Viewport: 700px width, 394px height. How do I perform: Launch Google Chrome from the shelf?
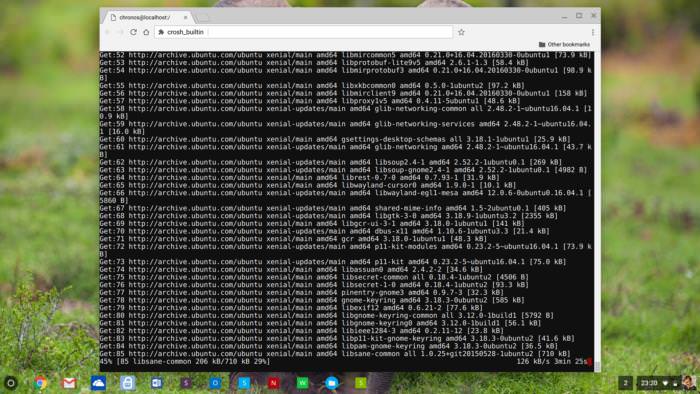coord(40,383)
